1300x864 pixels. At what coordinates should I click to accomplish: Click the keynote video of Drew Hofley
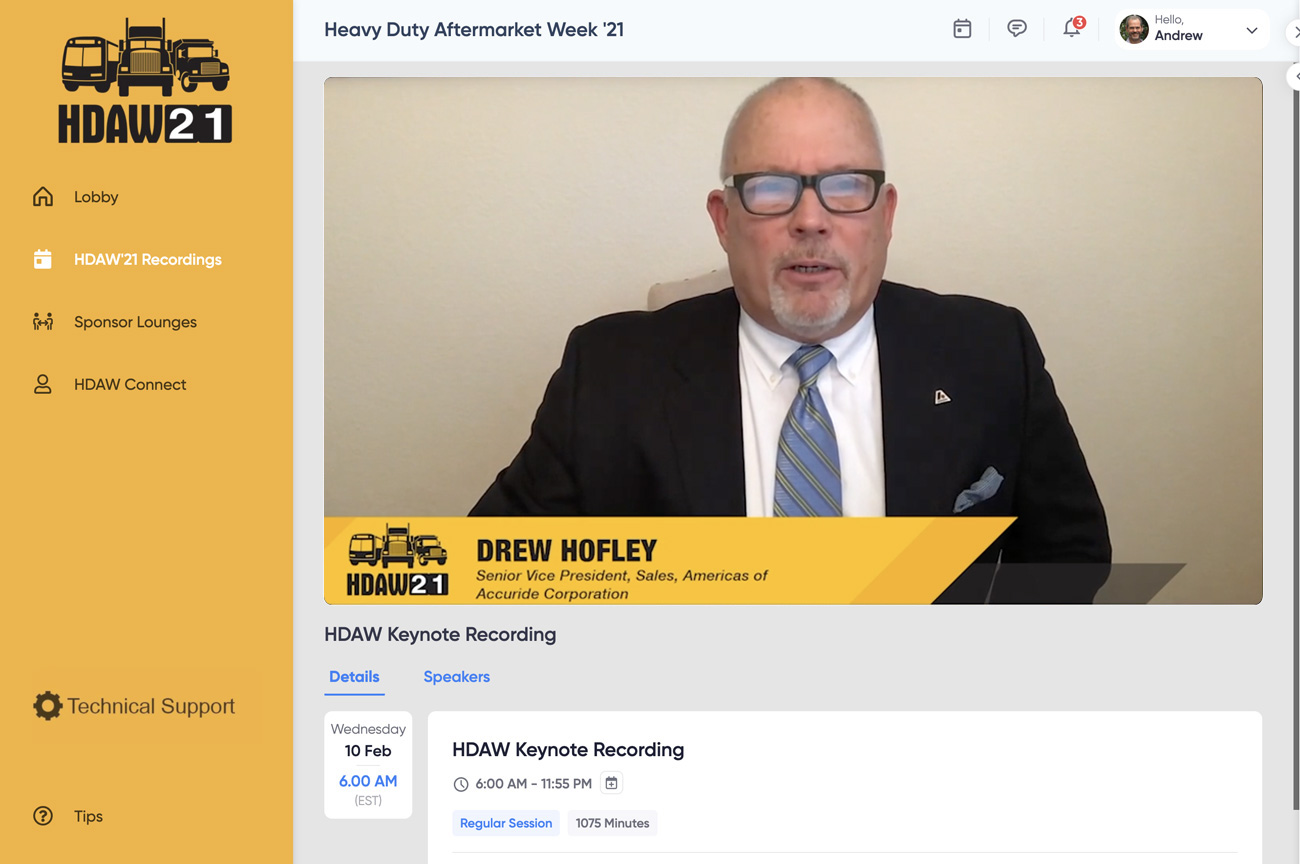(793, 340)
